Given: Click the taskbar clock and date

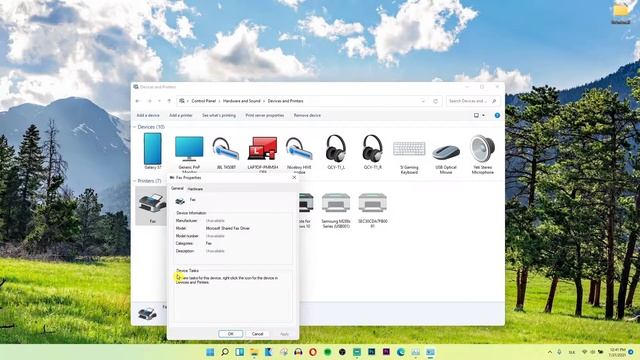Looking at the screenshot, I should (617, 352).
